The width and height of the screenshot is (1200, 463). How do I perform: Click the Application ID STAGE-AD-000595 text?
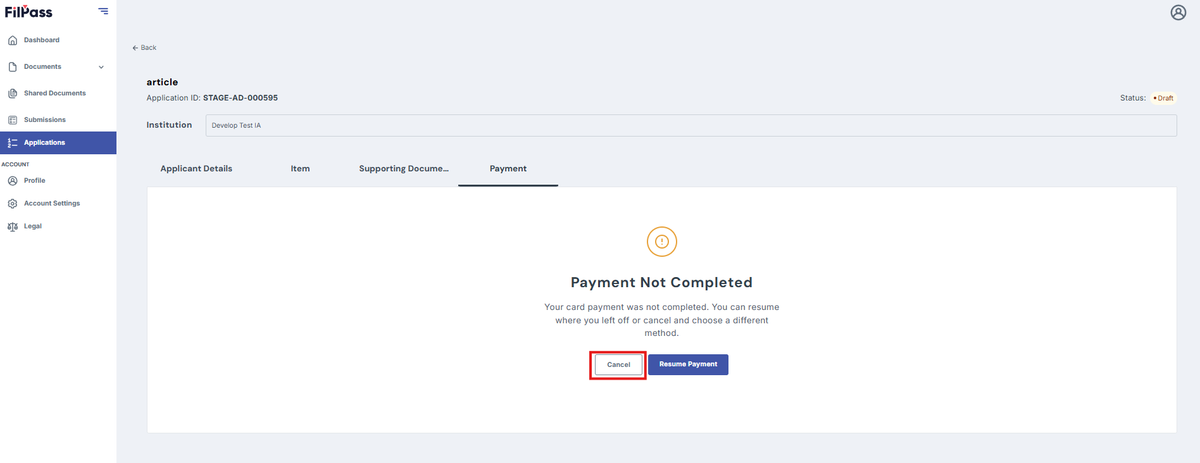click(x=212, y=98)
